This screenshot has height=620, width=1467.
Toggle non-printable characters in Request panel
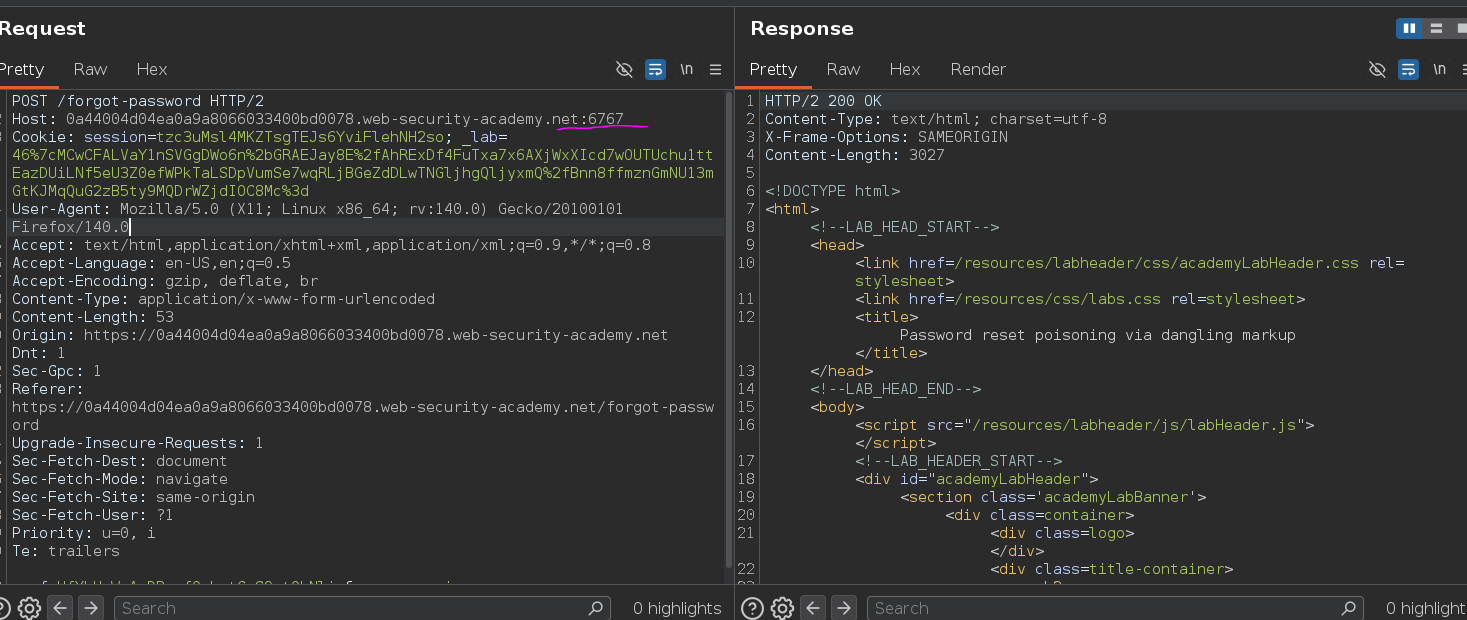(x=625, y=69)
